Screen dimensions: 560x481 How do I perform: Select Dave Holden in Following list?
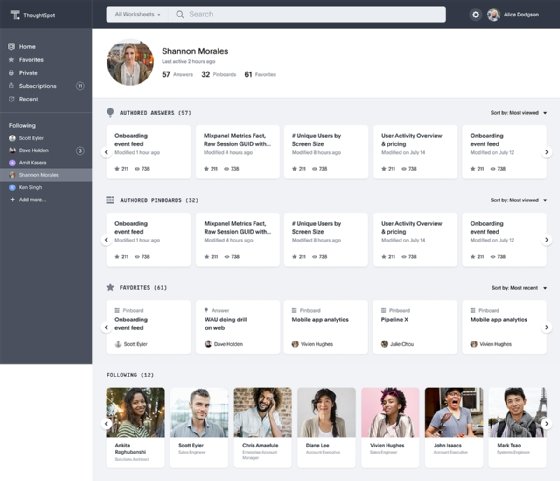[x=34, y=150]
